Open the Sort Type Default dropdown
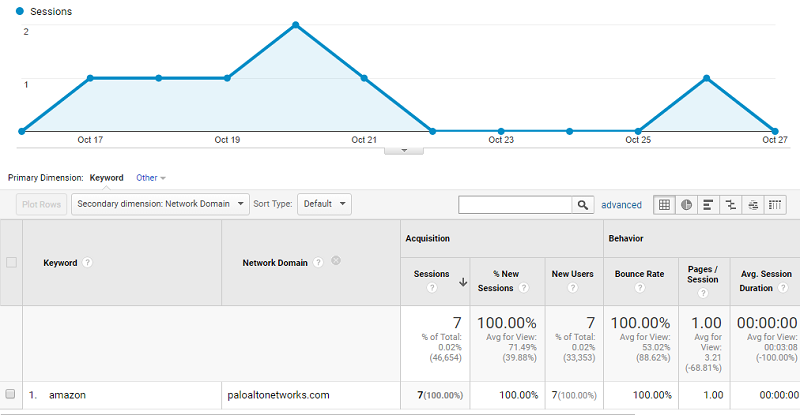This screenshot has height=415, width=800. coord(325,204)
